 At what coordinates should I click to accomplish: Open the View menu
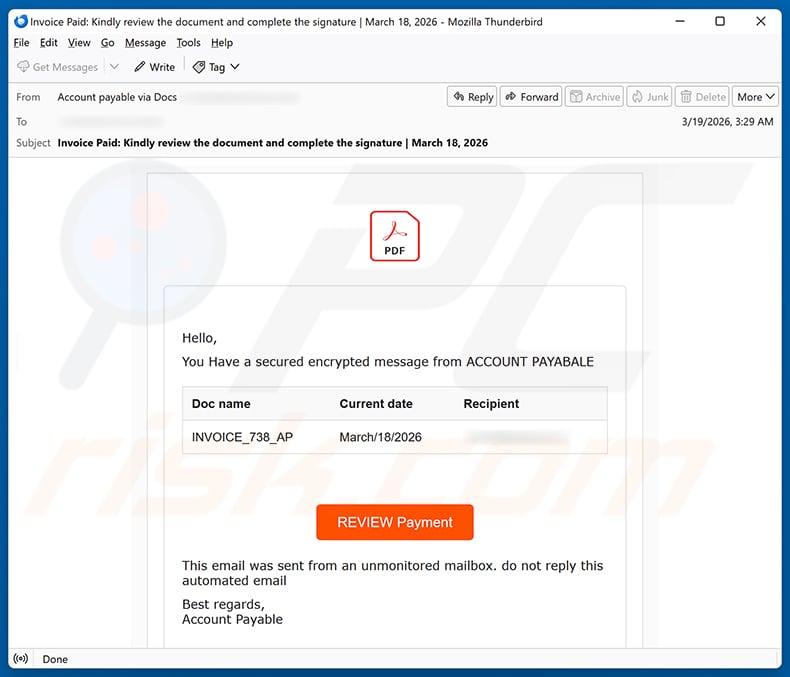click(x=79, y=43)
